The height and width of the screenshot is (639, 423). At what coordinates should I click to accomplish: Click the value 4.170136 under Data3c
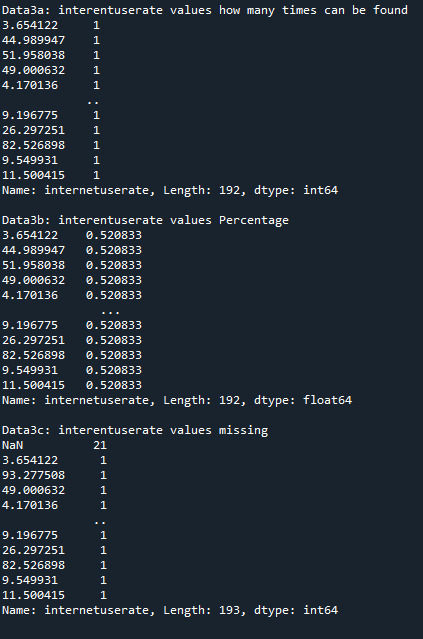pos(30,505)
